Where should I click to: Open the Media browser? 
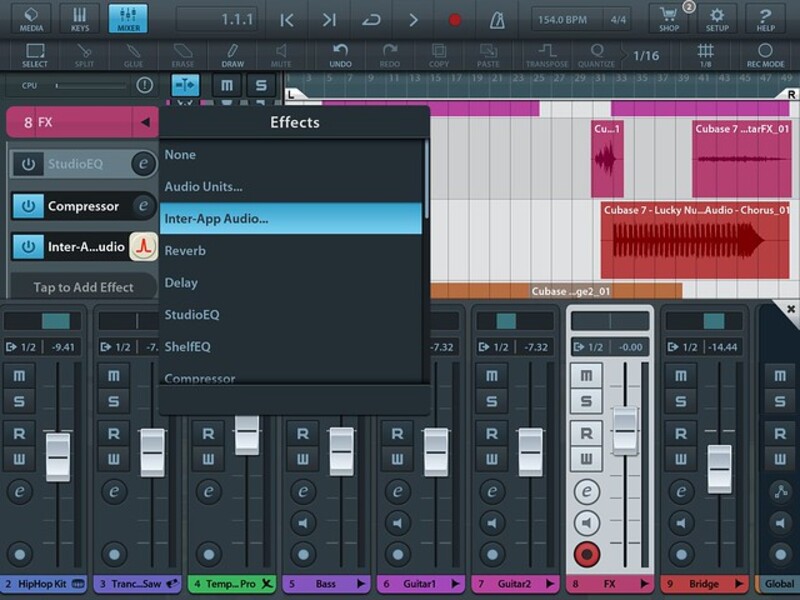[31, 19]
